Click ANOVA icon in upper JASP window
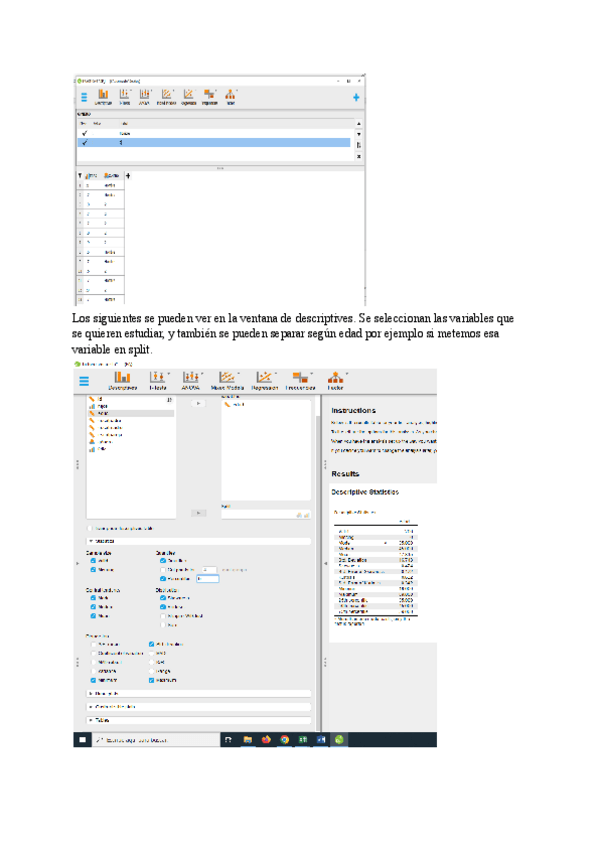The image size is (600, 848). (x=144, y=97)
